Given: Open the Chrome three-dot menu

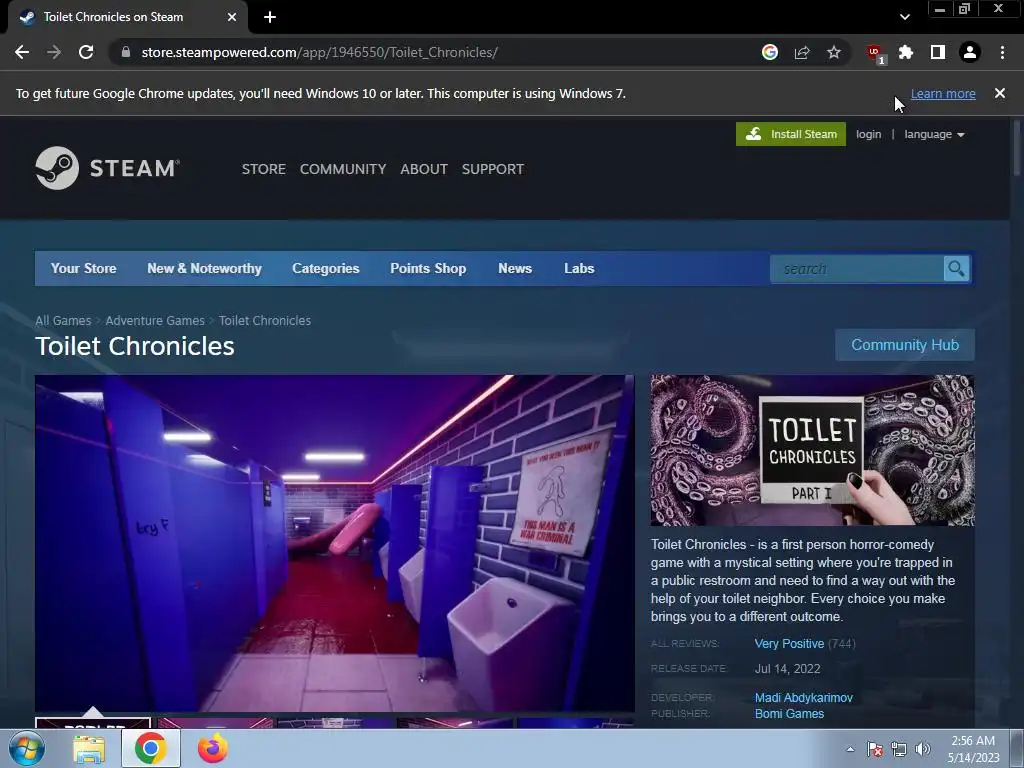Looking at the screenshot, I should (x=1002, y=52).
